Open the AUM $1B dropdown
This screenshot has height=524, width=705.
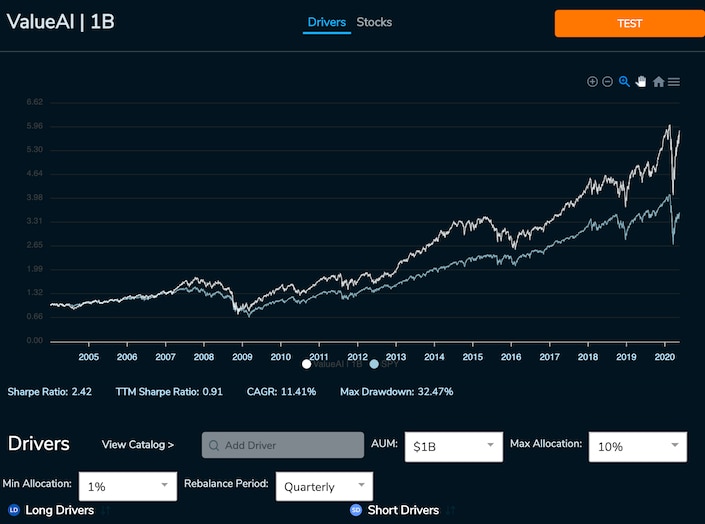point(454,447)
